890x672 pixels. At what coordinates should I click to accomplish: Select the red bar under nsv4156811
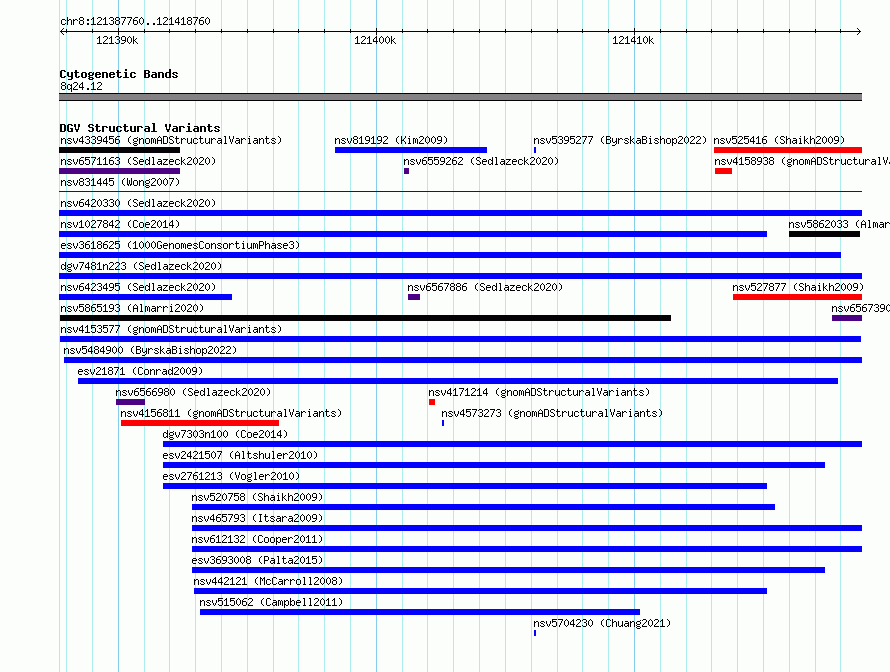point(200,423)
